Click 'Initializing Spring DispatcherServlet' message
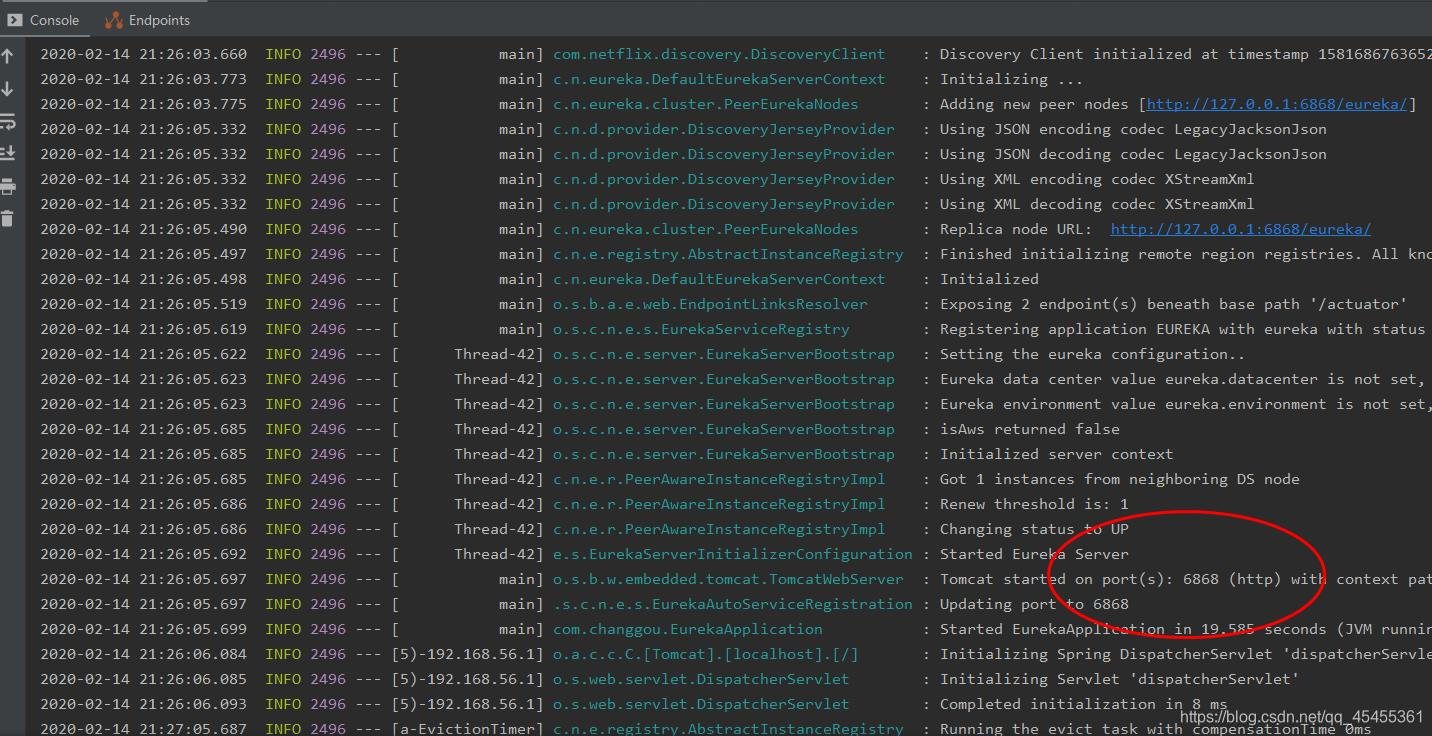The width and height of the screenshot is (1432, 736). [x=1185, y=654]
